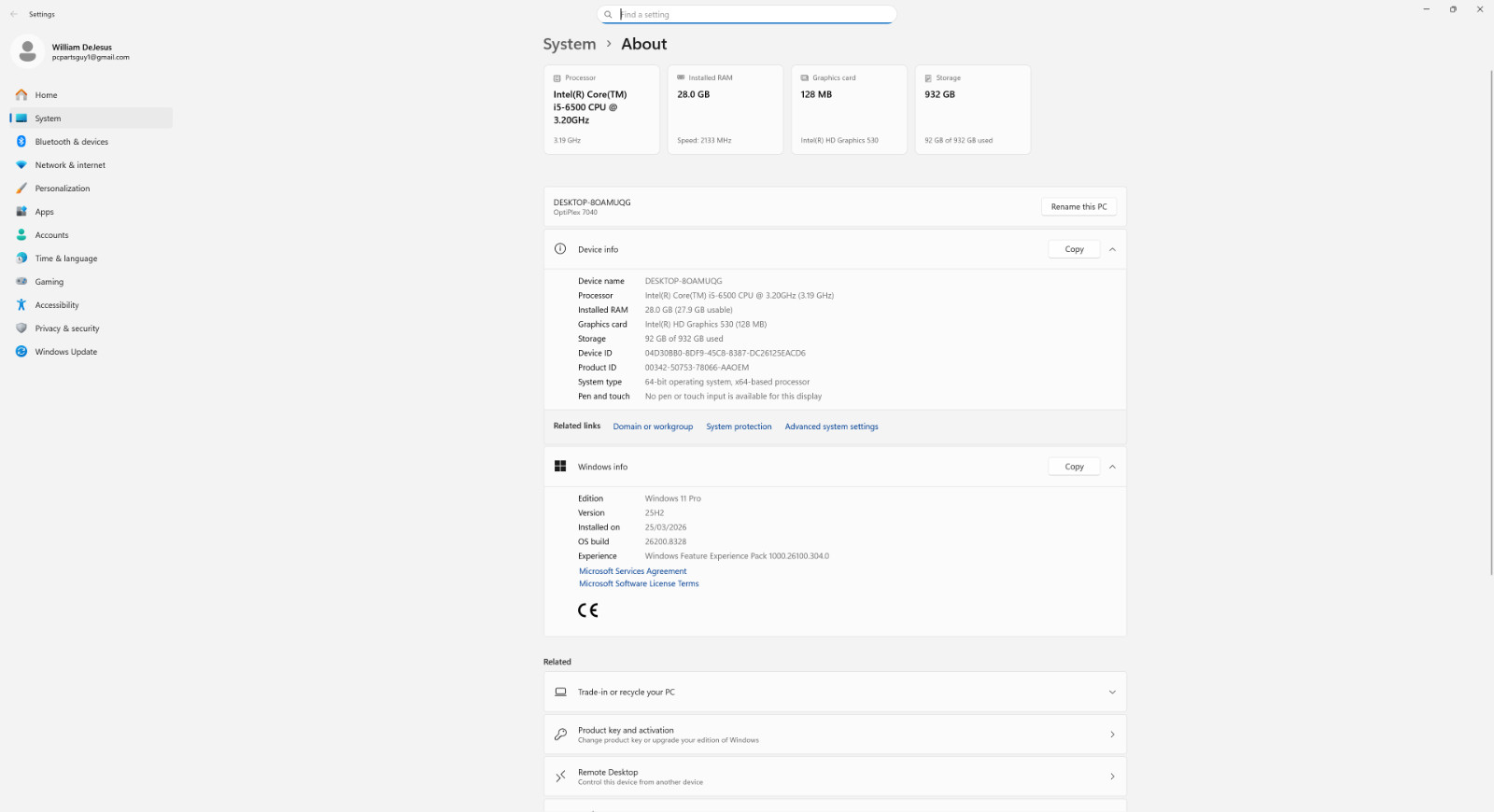Viewport: 1494px width, 812px height.
Task: Click the key icon beside Product key and activation
Action: coord(560,735)
